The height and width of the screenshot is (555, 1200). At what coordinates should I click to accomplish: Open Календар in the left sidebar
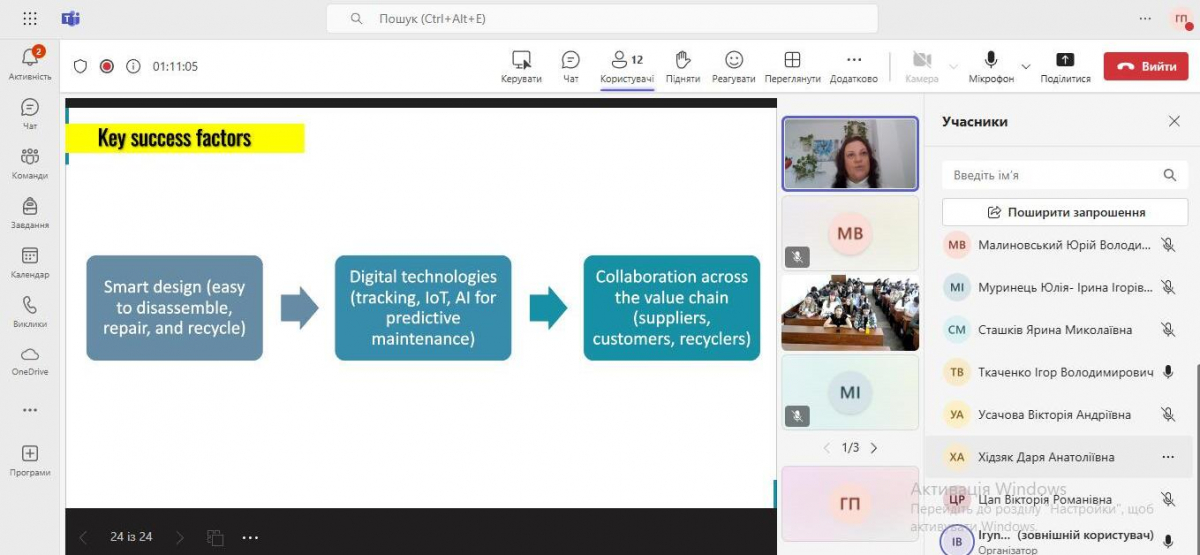click(x=29, y=263)
